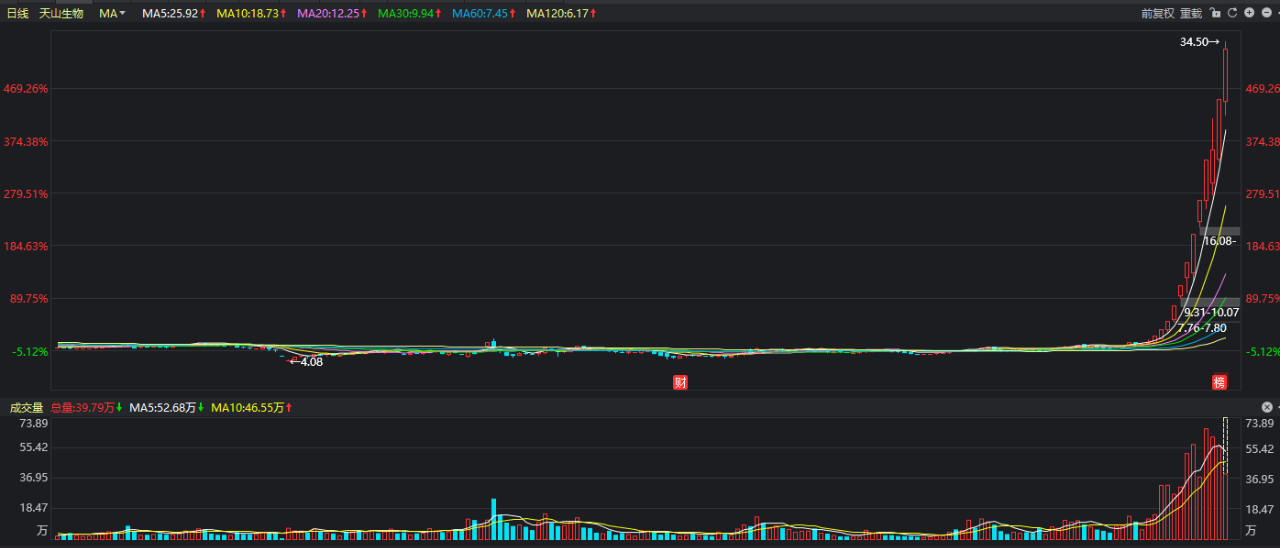
Task: Zoom out with the minus icon
Action: coord(1266,13)
